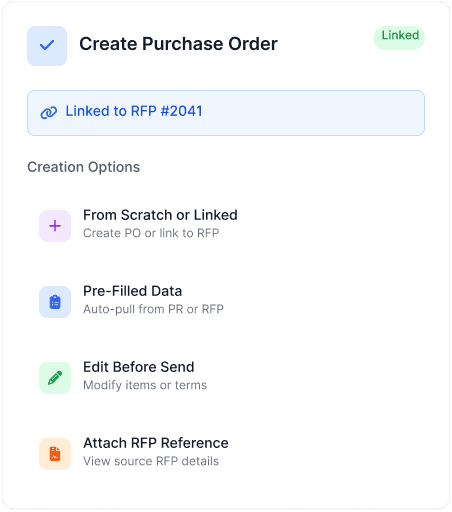Select the Pre-Filled Data option
This screenshot has width=452, height=512.
tap(226, 302)
